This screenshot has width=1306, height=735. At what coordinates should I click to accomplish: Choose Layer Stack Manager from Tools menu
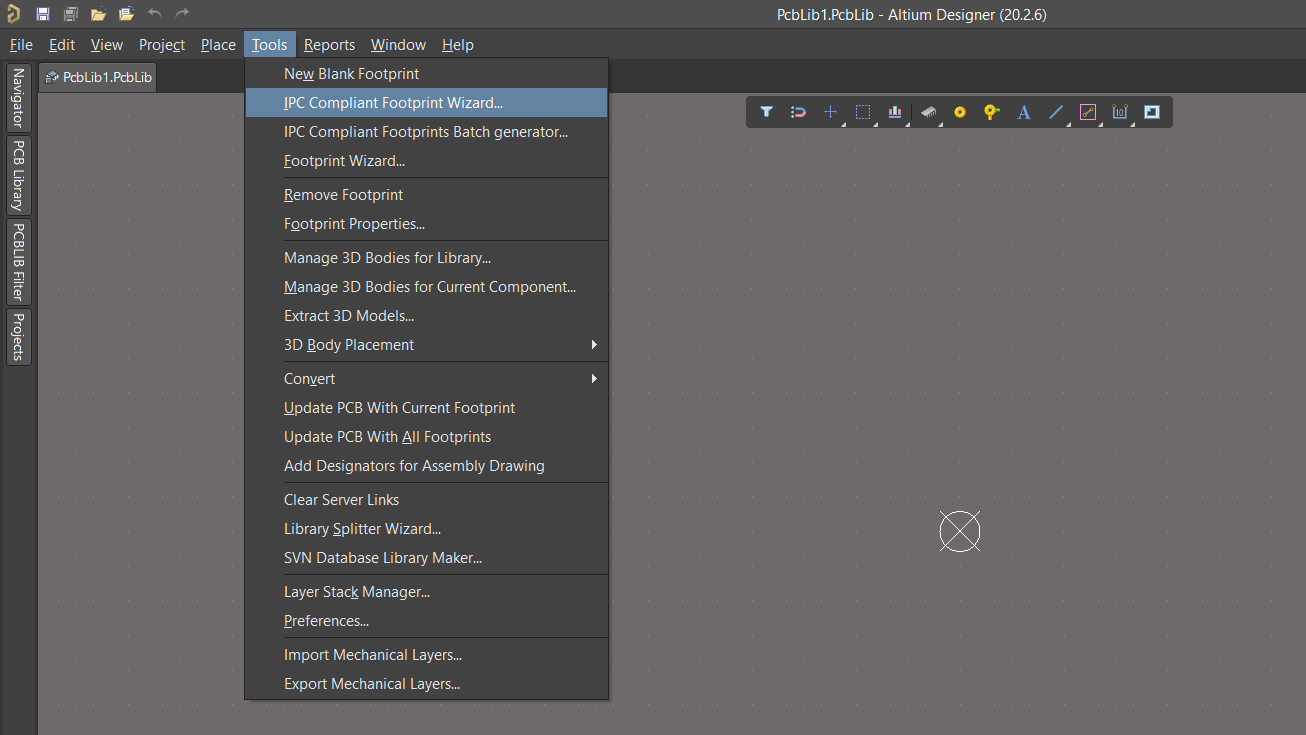coord(357,592)
